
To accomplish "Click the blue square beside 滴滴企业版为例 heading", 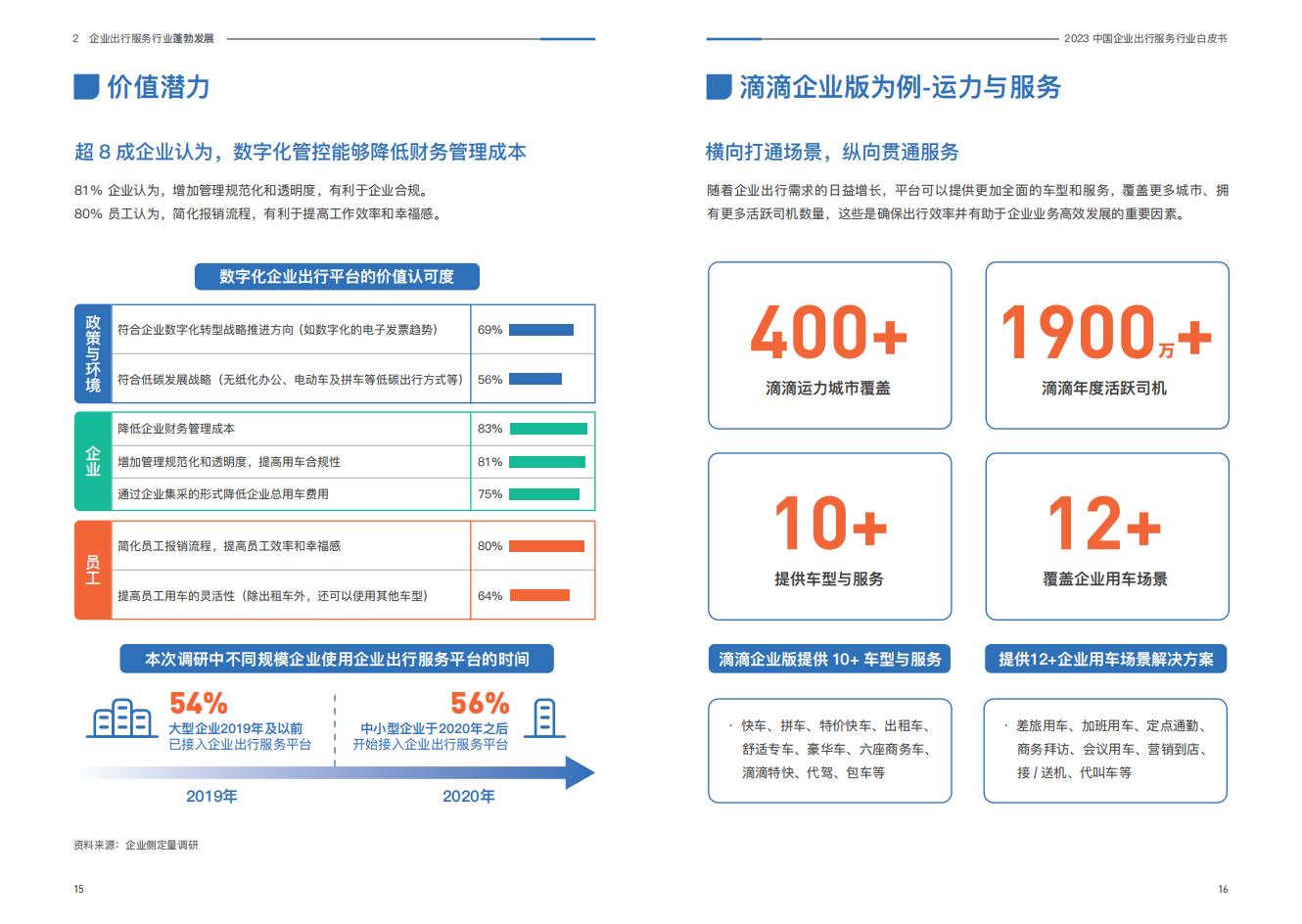I will (719, 86).
